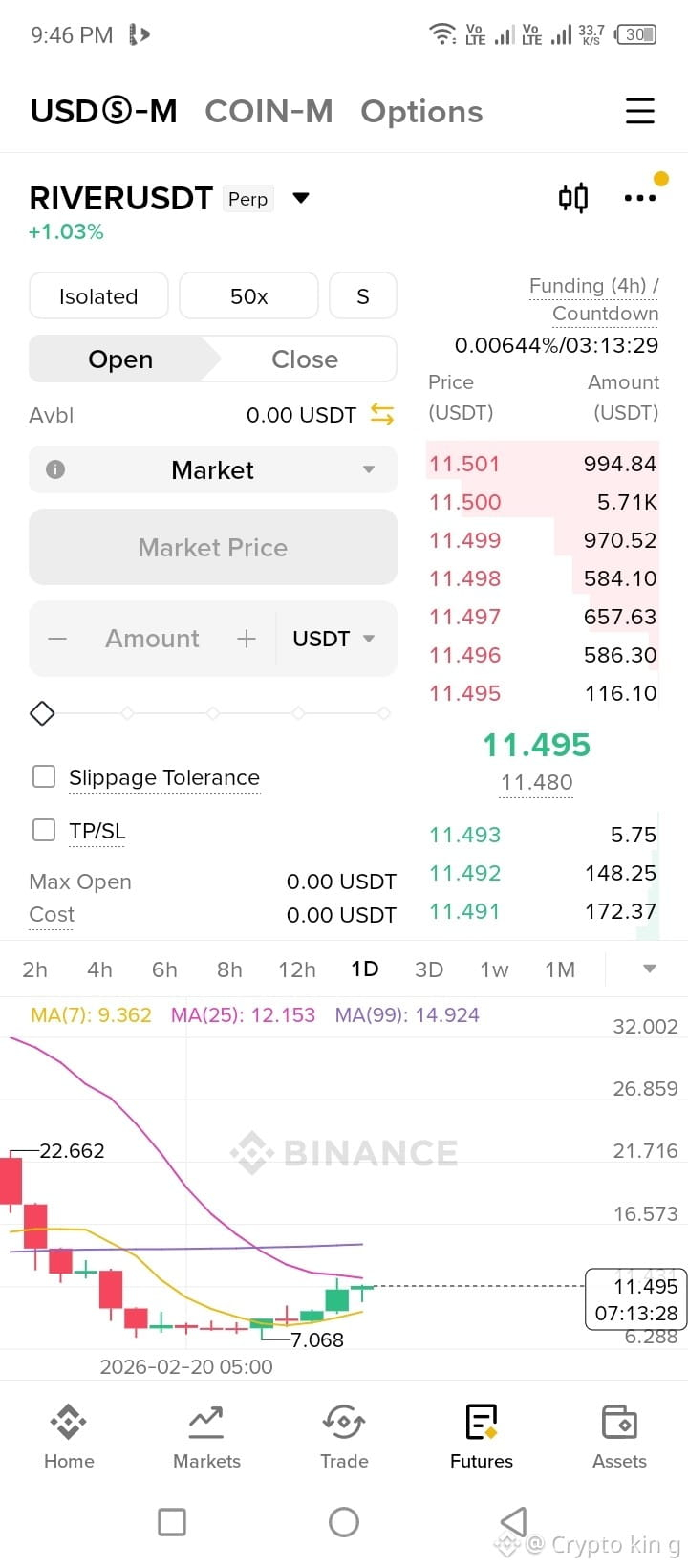The image size is (688, 1568).
Task: Tap the Trade icon in bottom bar
Action: click(344, 1423)
